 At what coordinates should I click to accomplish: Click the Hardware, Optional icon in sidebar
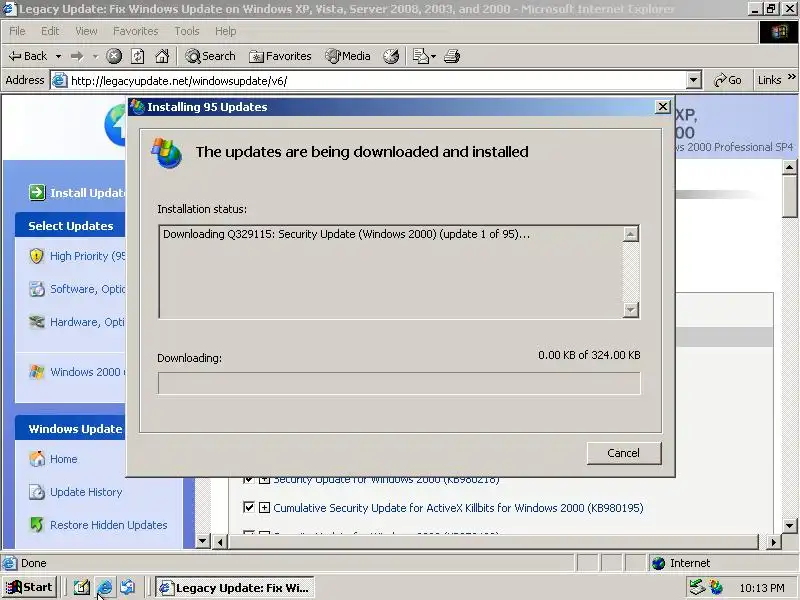pos(37,322)
